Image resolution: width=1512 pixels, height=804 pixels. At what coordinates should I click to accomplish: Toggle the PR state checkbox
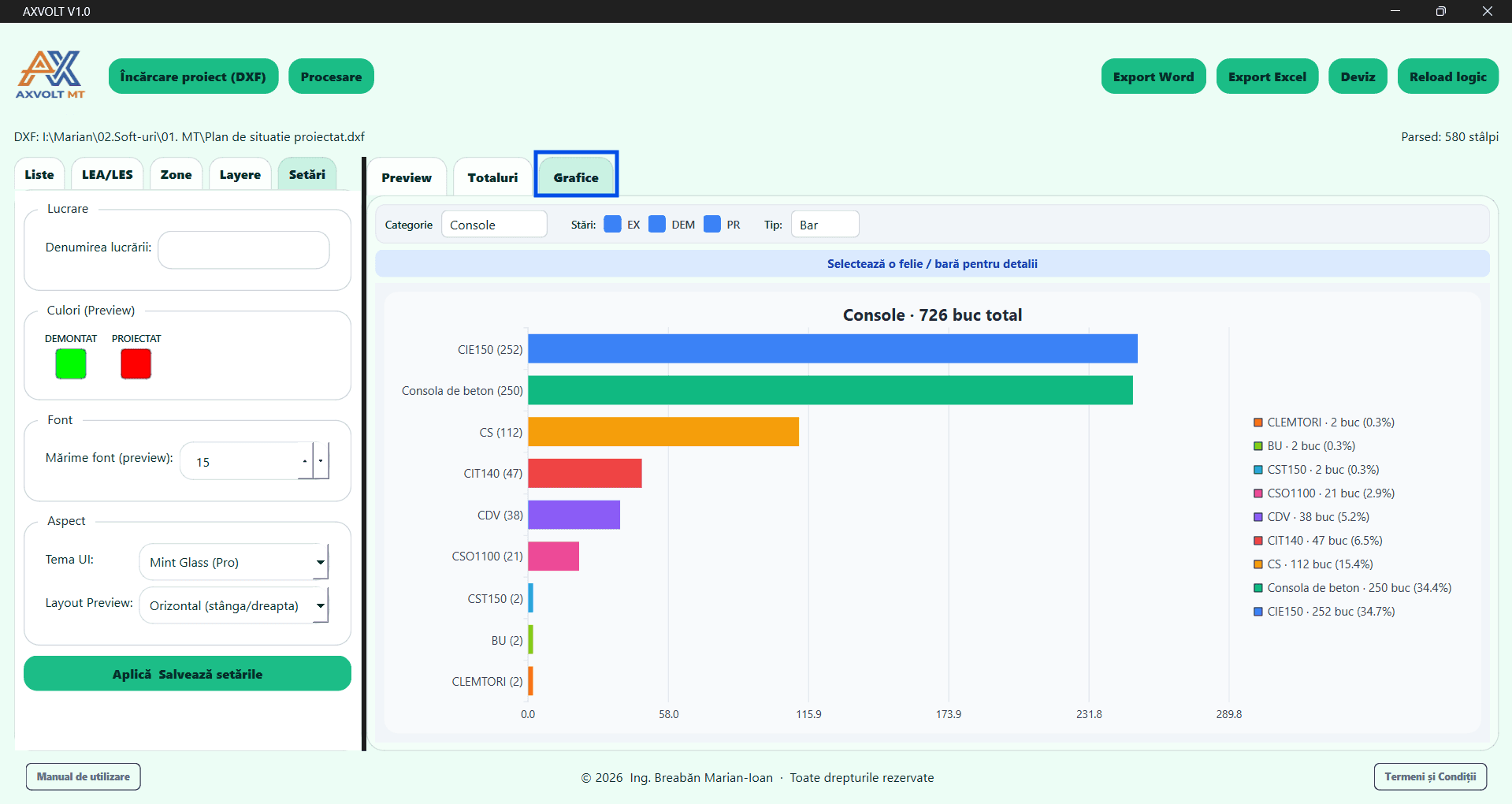coord(712,225)
